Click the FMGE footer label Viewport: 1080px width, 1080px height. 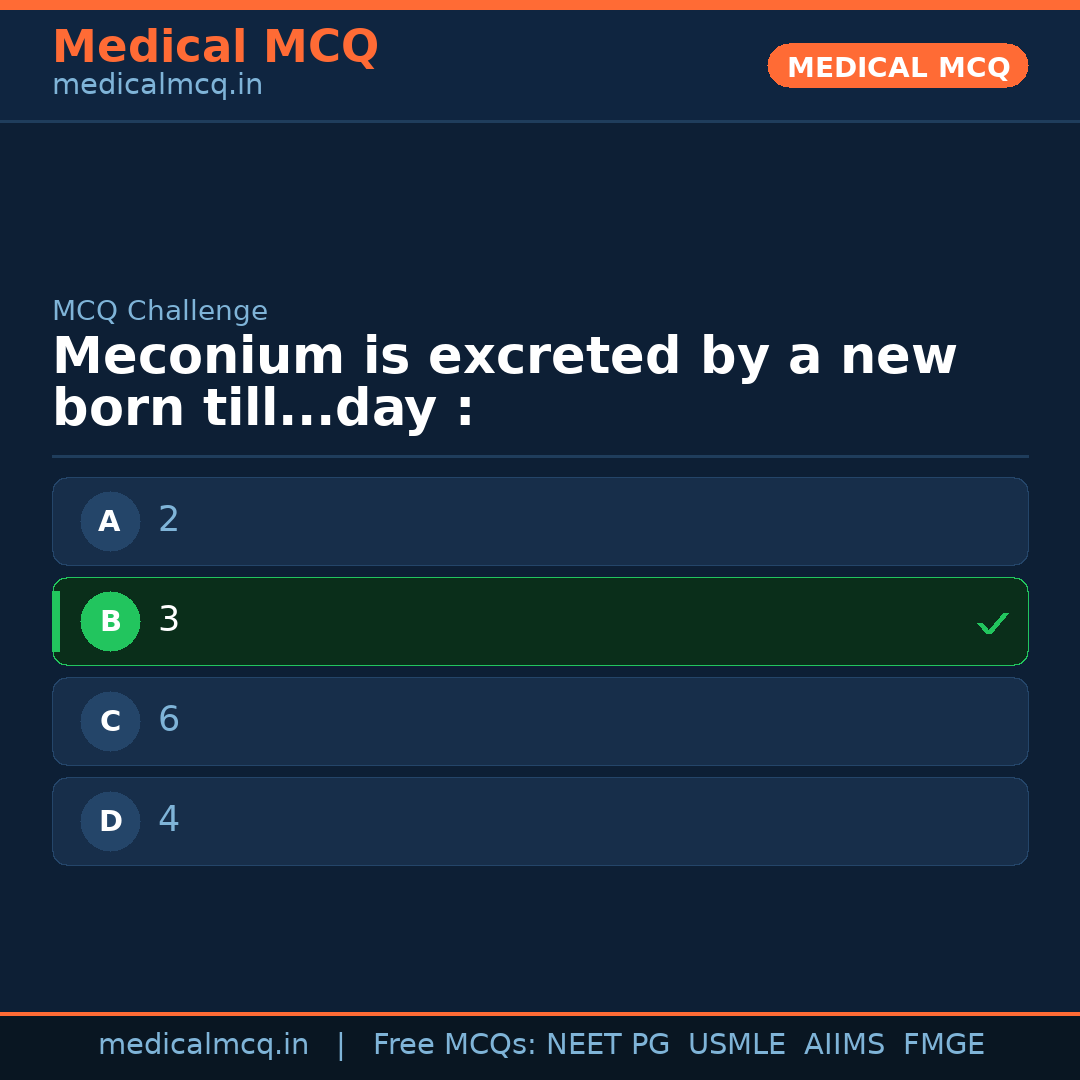point(943,1043)
